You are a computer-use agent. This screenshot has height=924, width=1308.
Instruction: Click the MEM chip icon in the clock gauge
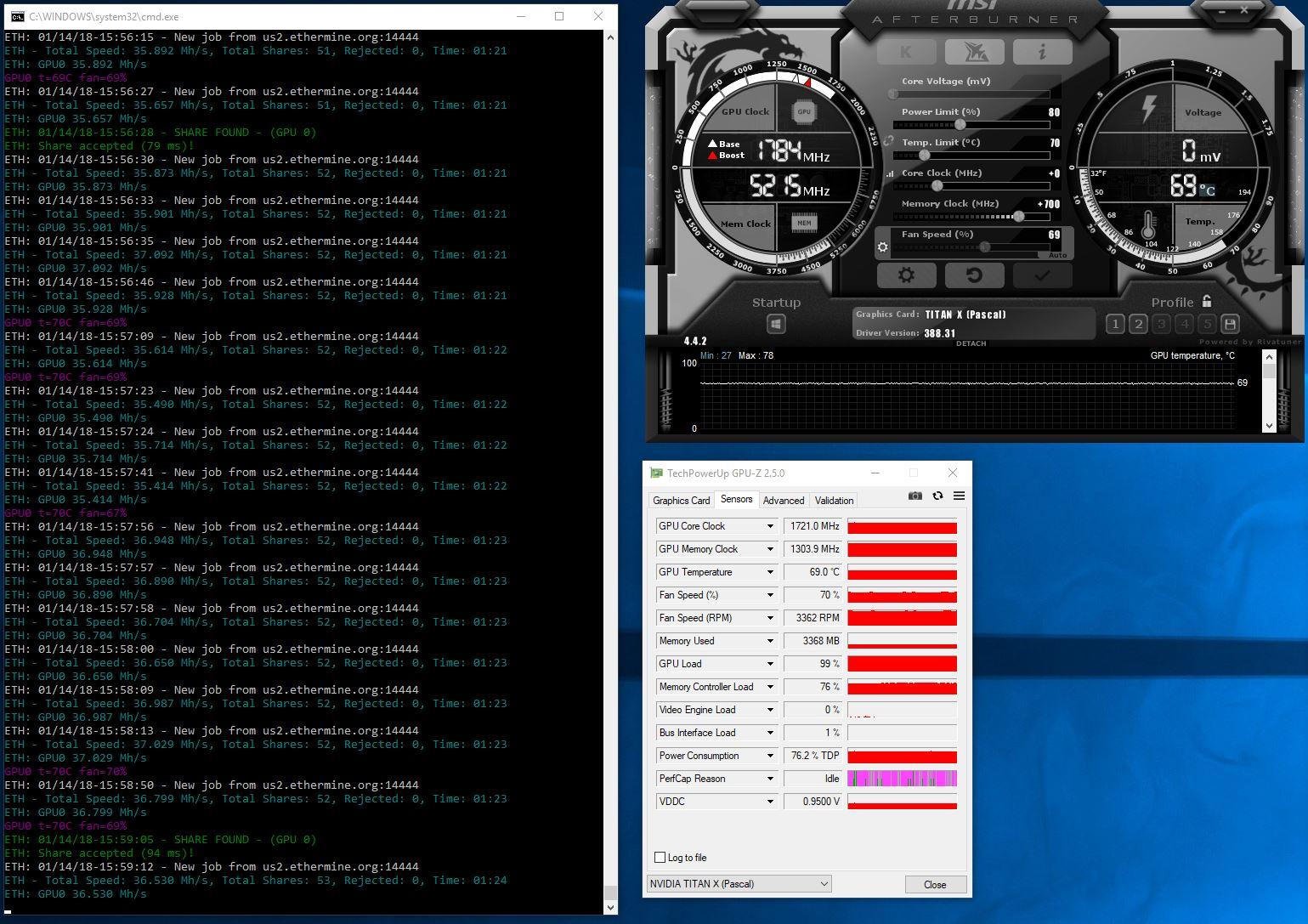[x=804, y=223]
